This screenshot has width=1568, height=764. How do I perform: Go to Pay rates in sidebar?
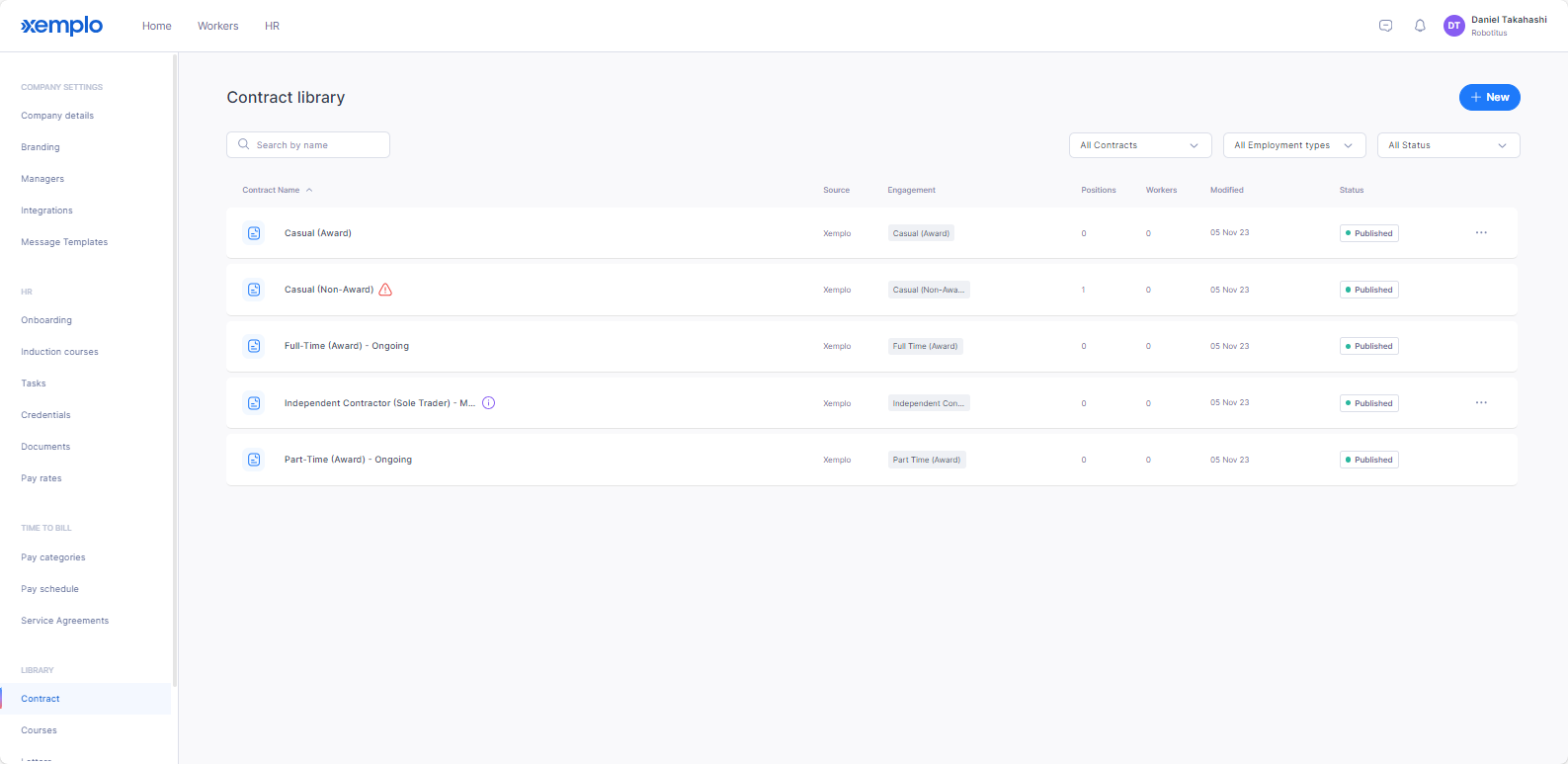click(x=41, y=478)
